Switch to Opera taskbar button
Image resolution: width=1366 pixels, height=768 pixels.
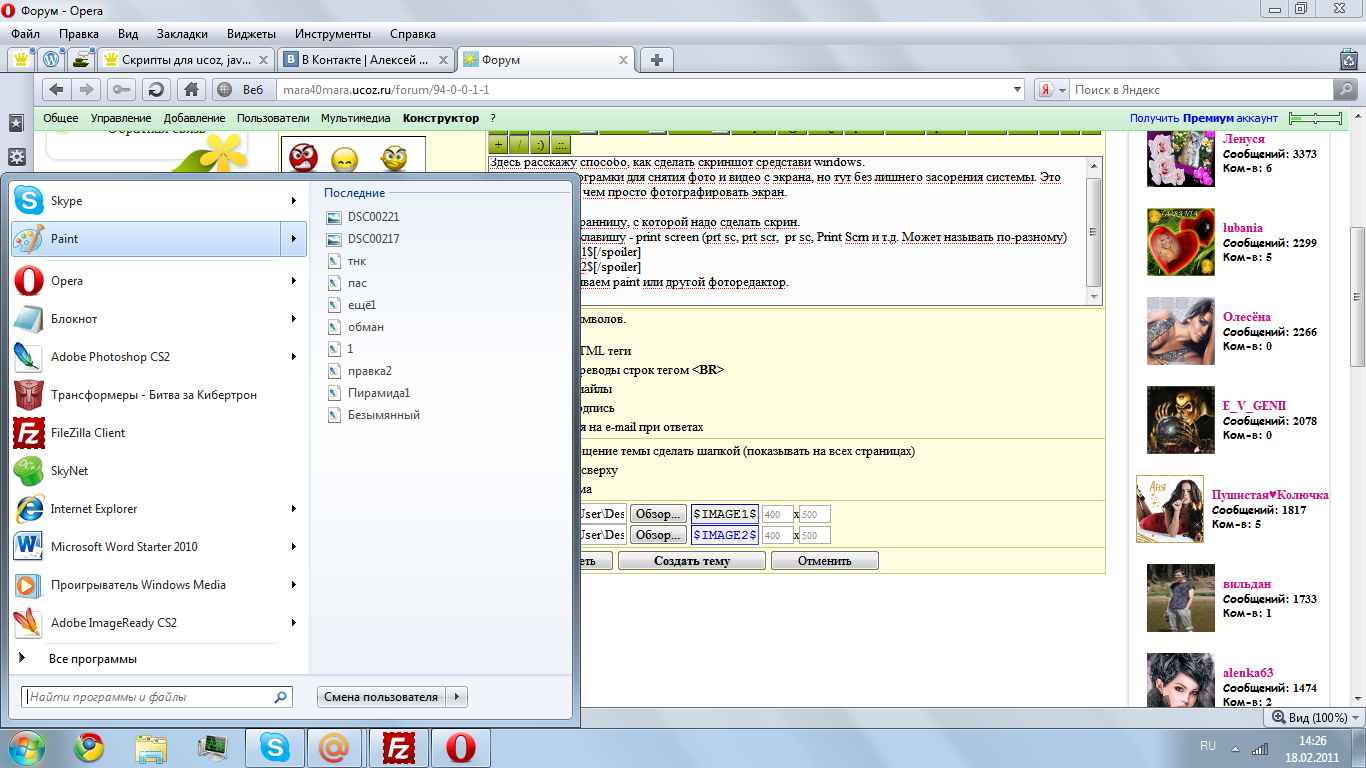click(461, 747)
